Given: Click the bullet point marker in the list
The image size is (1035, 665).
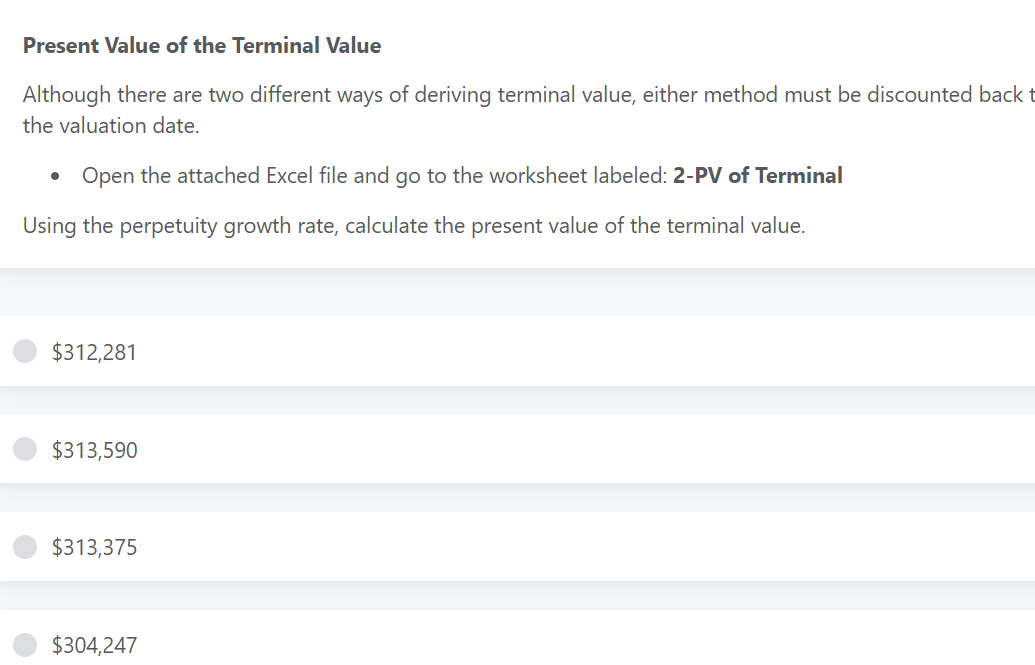Looking at the screenshot, I should (55, 175).
